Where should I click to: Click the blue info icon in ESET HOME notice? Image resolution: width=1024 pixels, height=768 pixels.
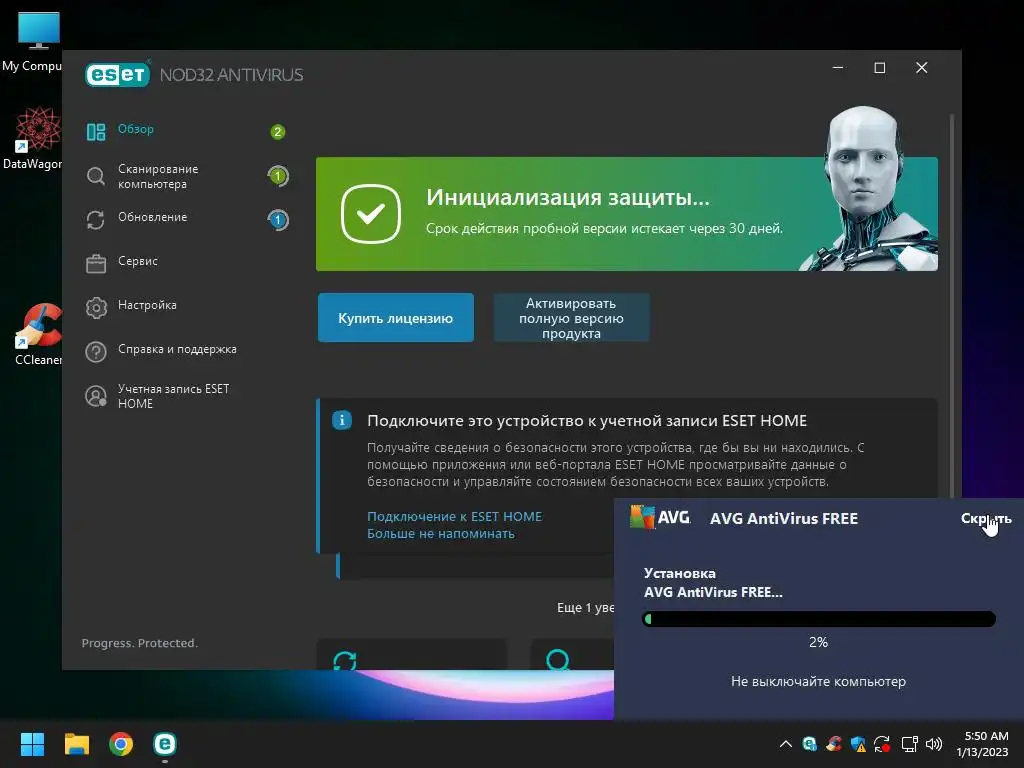tap(342, 420)
